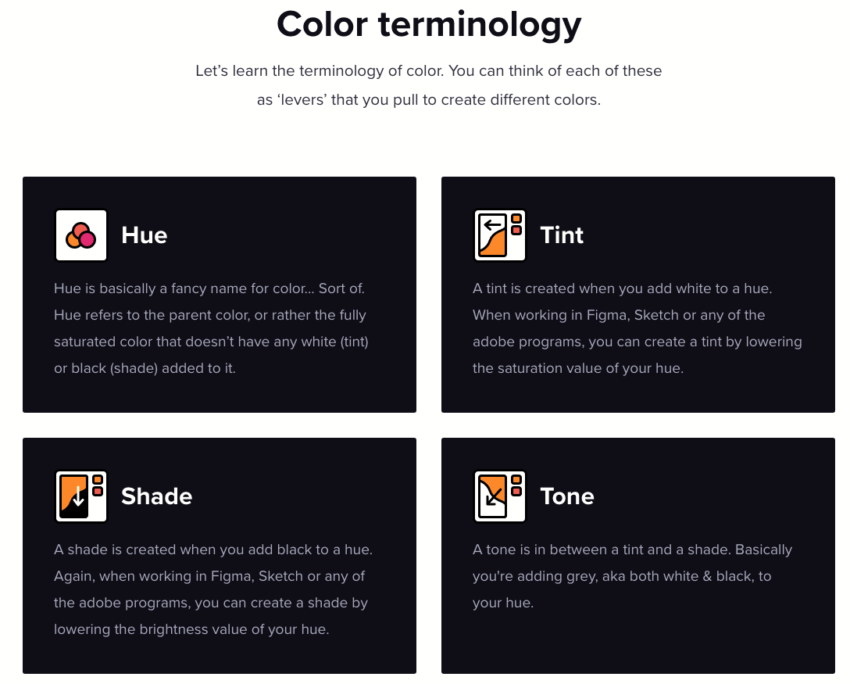Click the Tone card icon
This screenshot has width=850, height=684.
point(499,496)
